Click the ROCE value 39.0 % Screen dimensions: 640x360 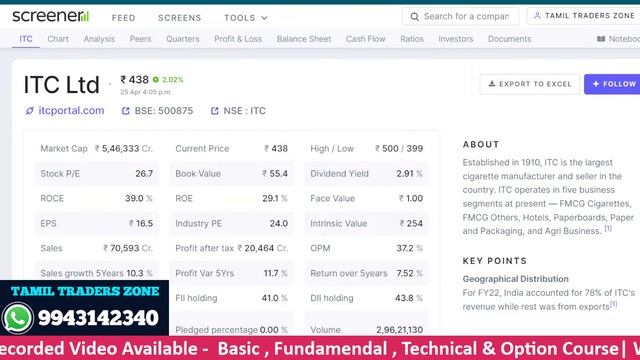click(x=139, y=198)
